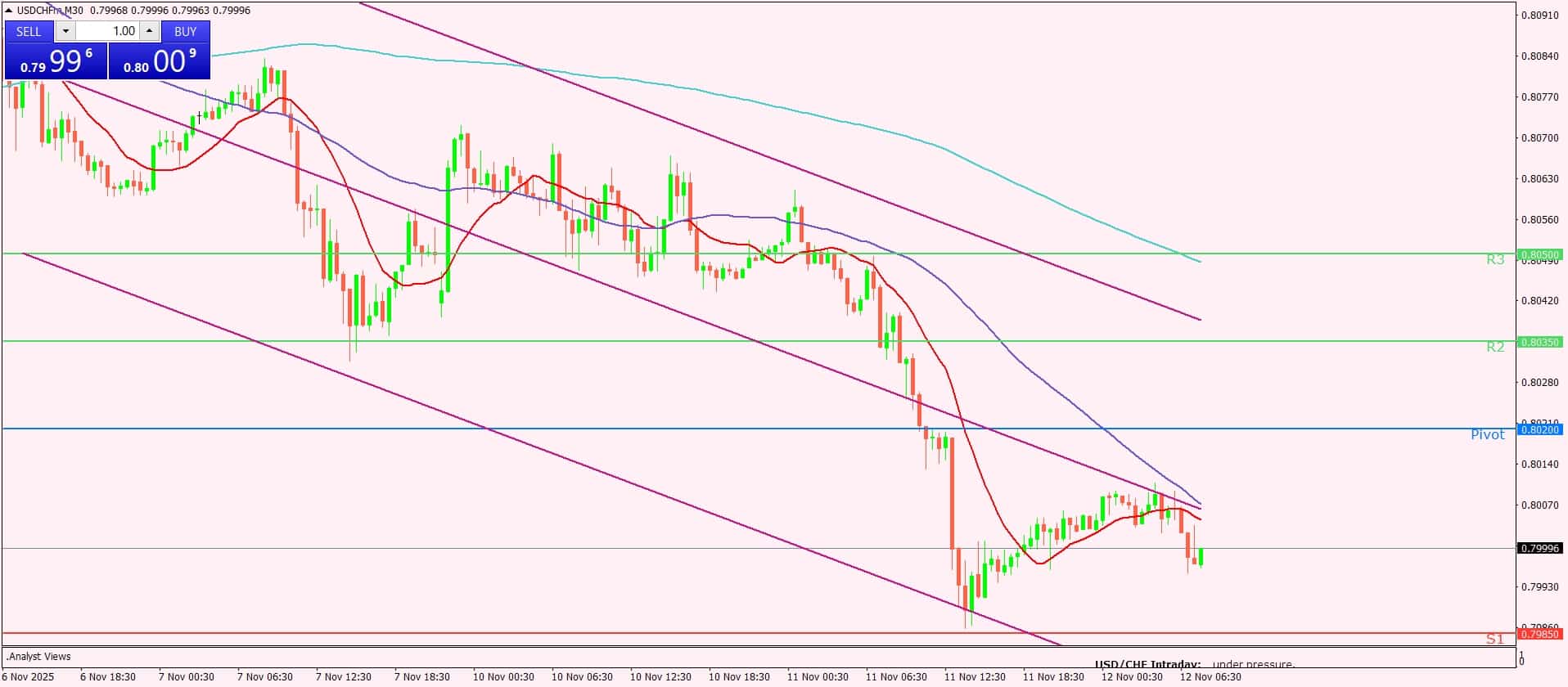Click the 0.79930 price axis value
Viewport: 1568px width, 687px height.
1539,587
